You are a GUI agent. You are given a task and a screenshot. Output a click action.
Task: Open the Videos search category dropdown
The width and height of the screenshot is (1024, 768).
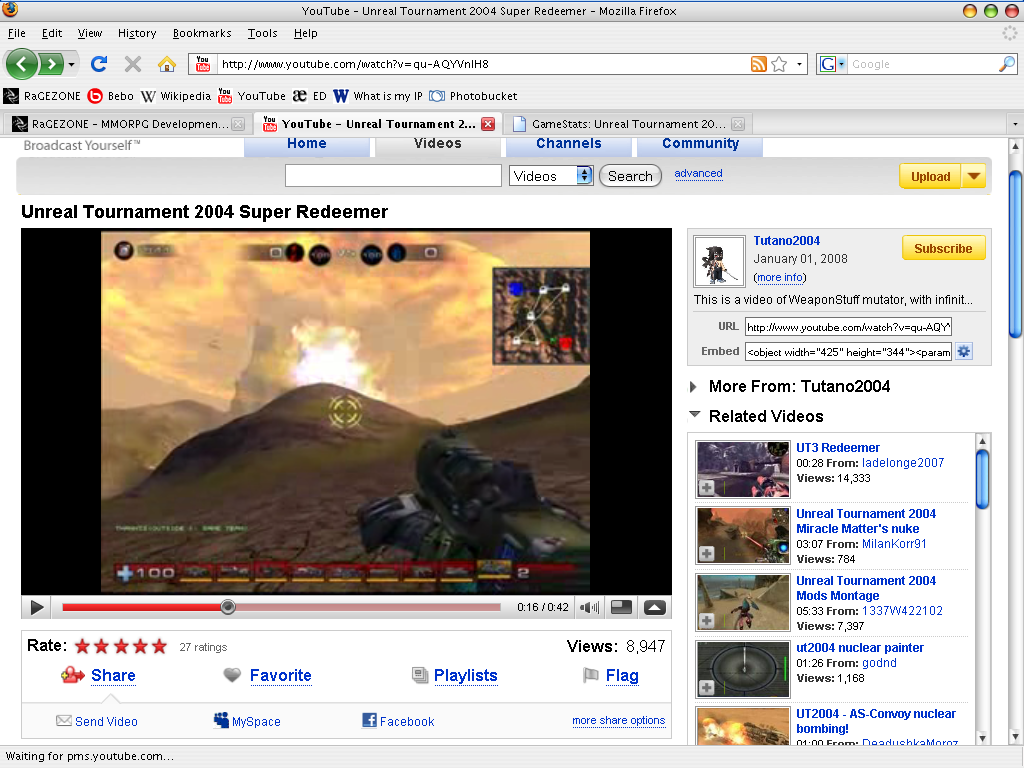tap(552, 176)
